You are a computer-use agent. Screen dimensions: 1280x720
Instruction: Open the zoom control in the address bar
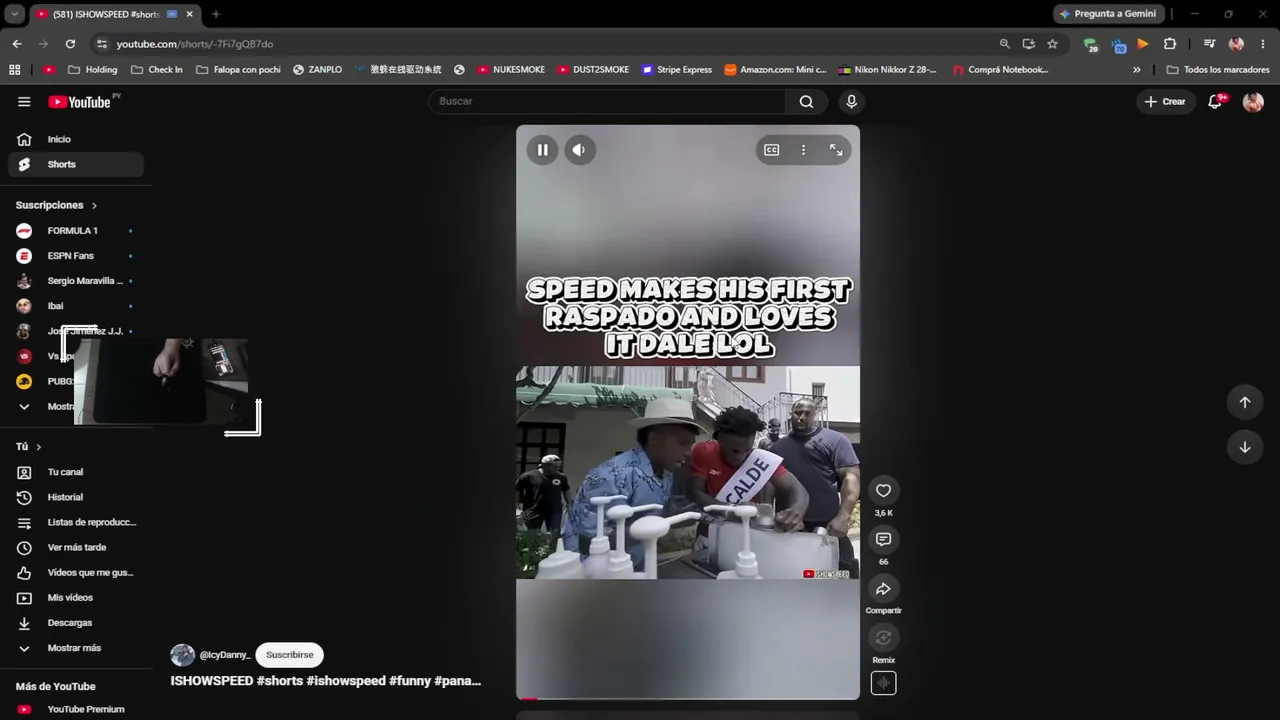coord(1004,44)
